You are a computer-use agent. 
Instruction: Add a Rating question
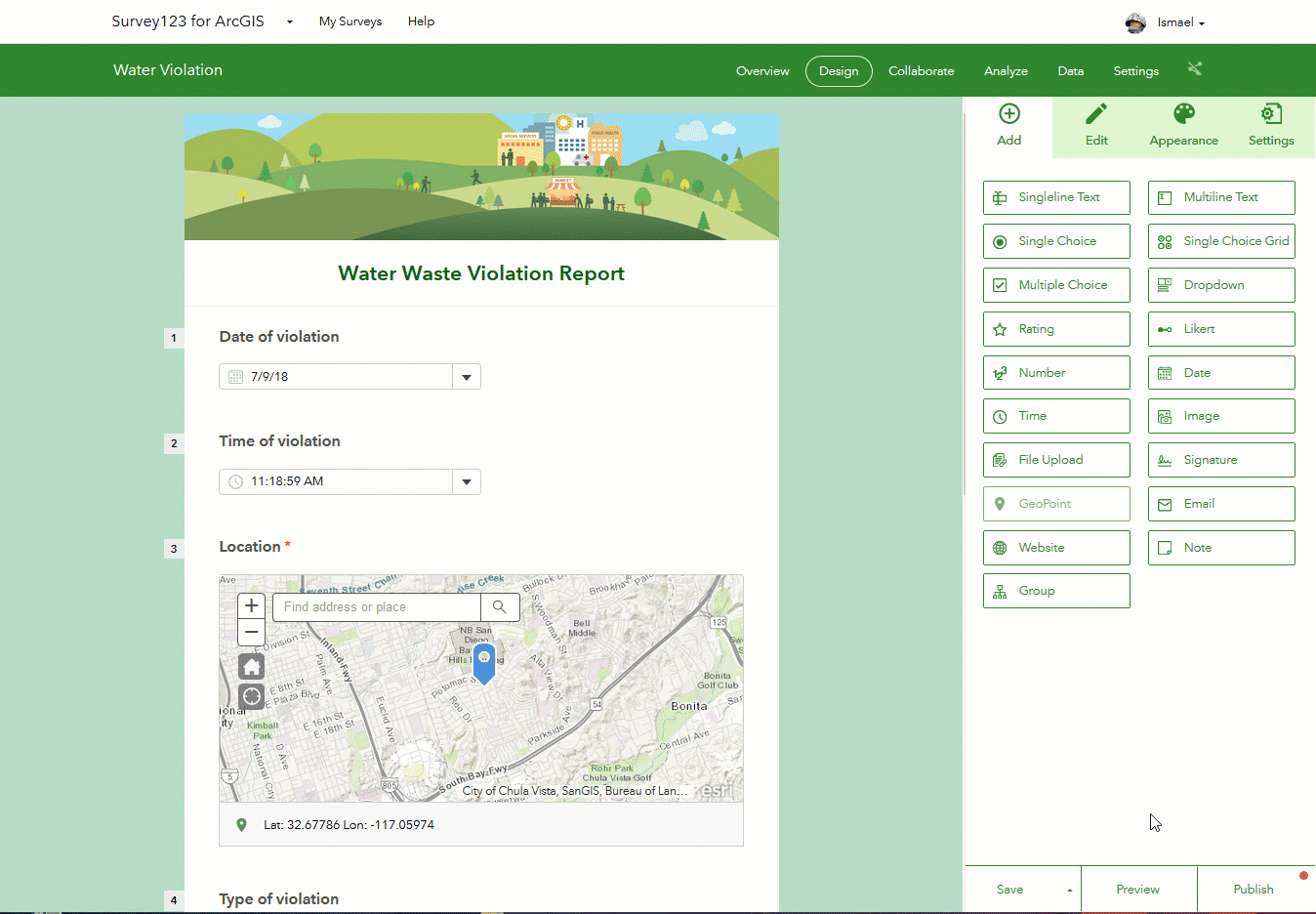(1056, 329)
